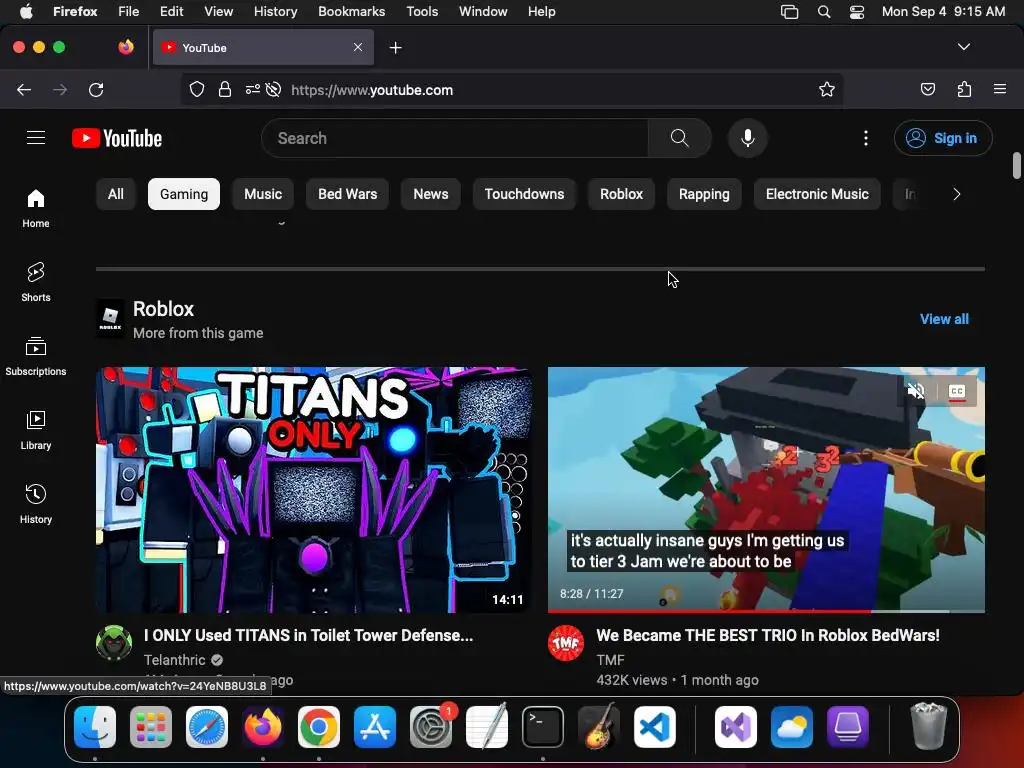1024x768 pixels.
Task: Open Telanthric channel avatar
Action: point(114,643)
